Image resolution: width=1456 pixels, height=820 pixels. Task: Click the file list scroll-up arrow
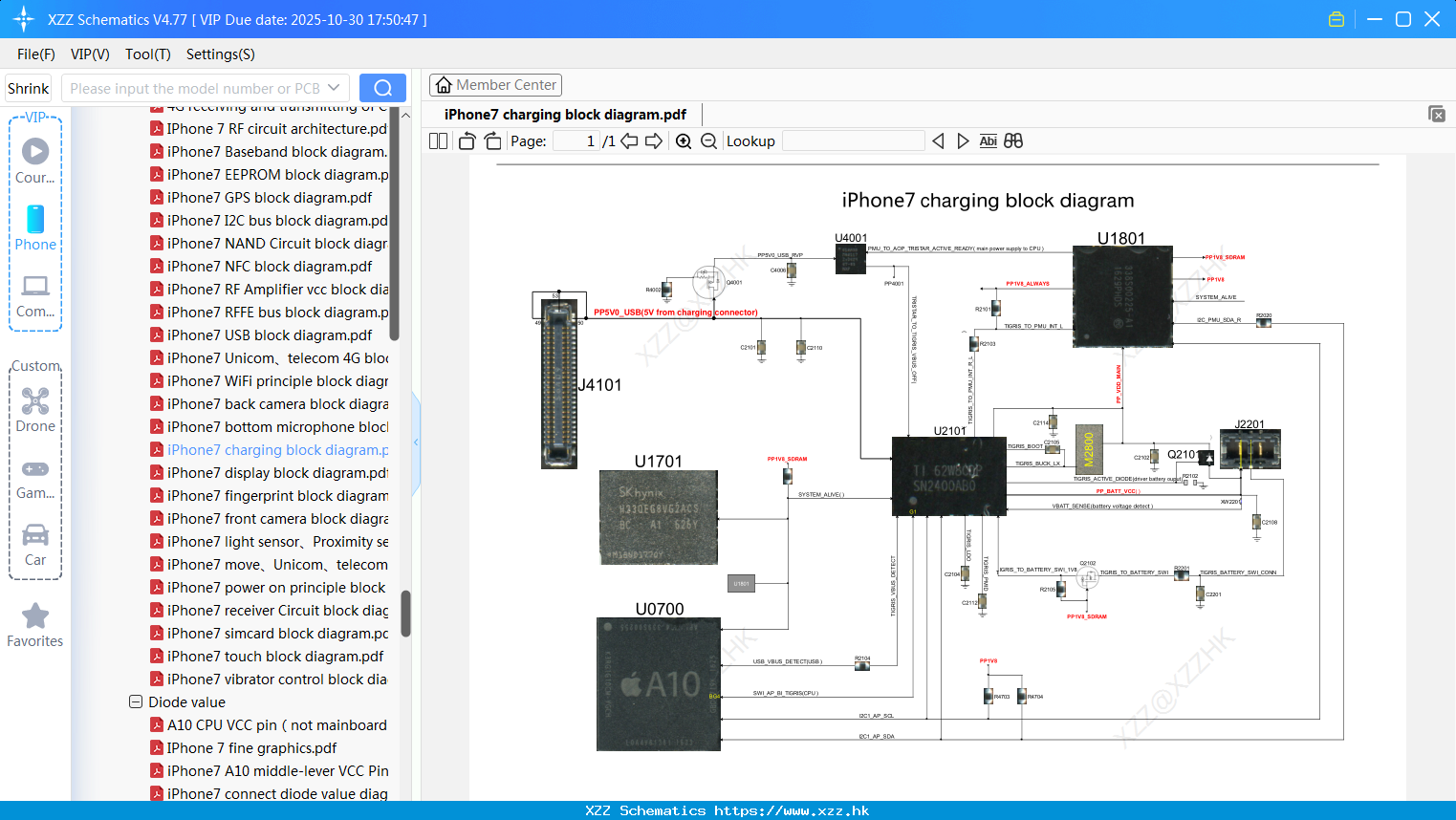click(x=405, y=115)
